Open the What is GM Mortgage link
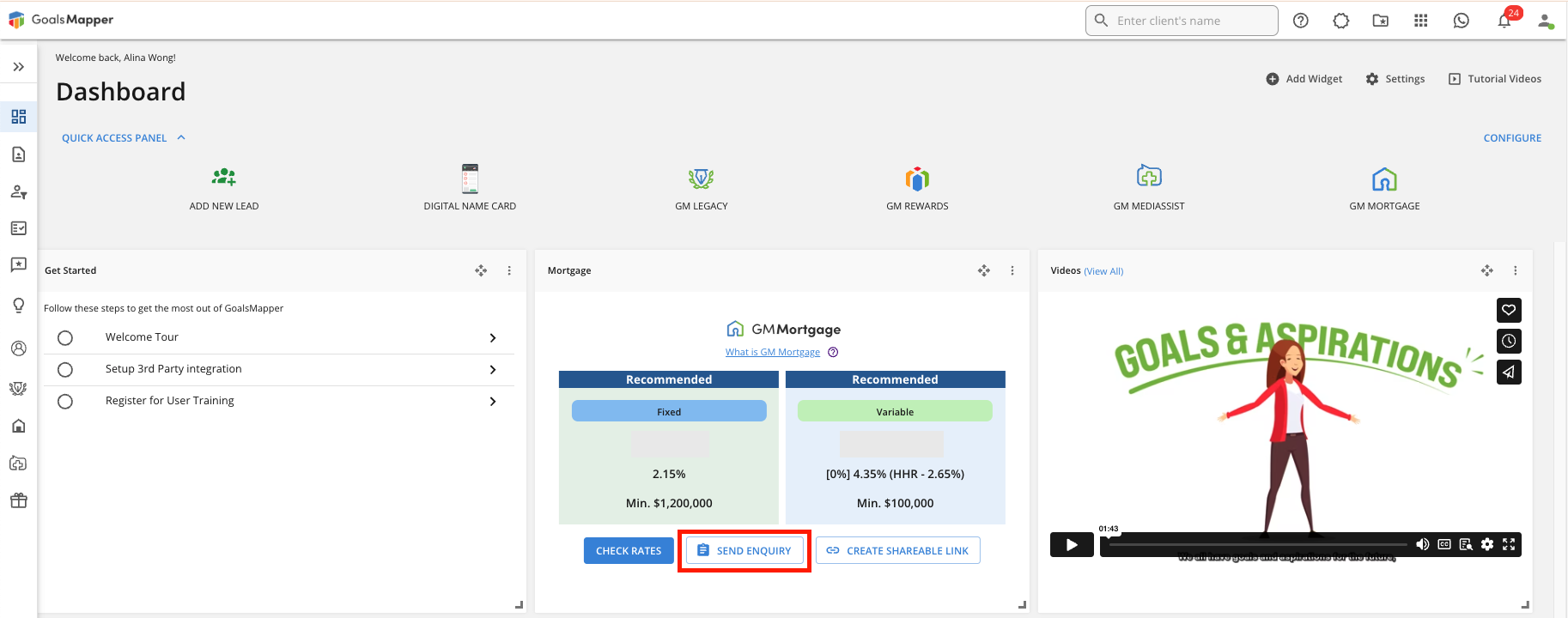Viewport: 1568px width, 618px height. click(773, 352)
